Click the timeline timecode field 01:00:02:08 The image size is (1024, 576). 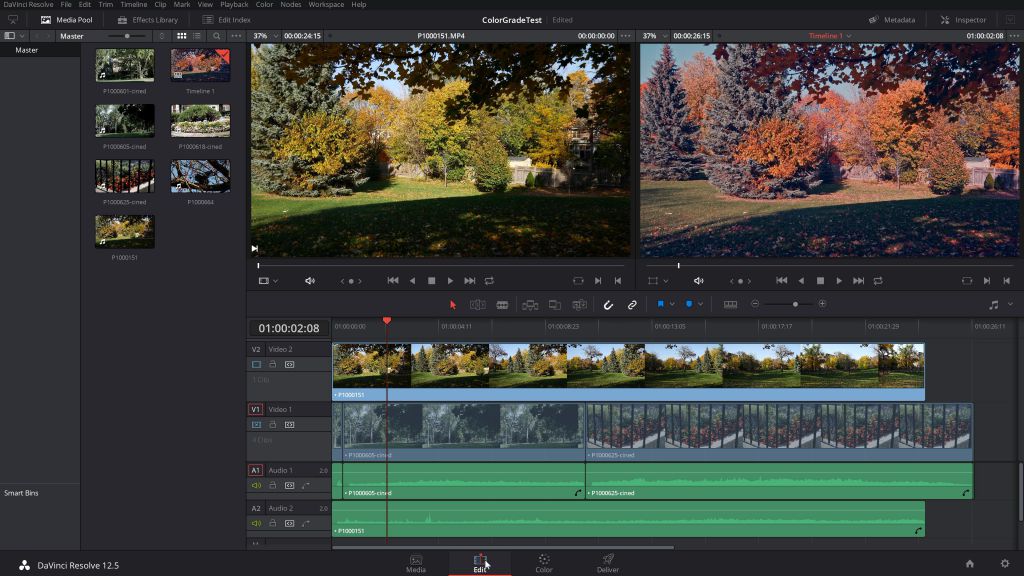pos(289,328)
